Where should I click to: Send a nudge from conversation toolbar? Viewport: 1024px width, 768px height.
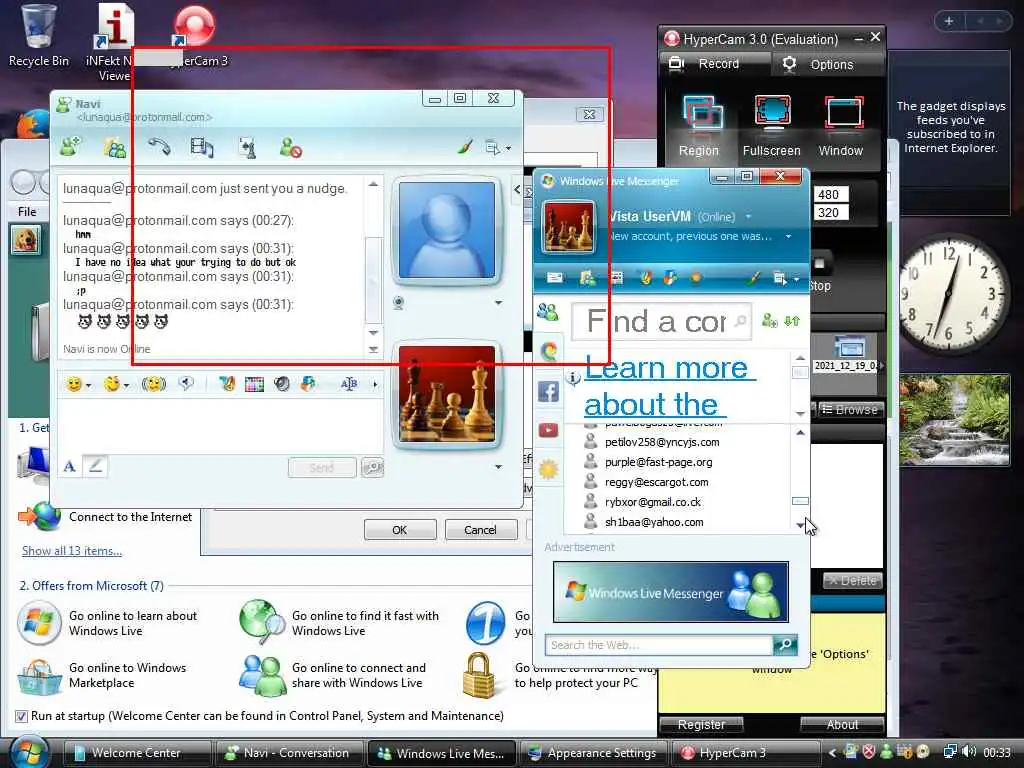(154, 384)
